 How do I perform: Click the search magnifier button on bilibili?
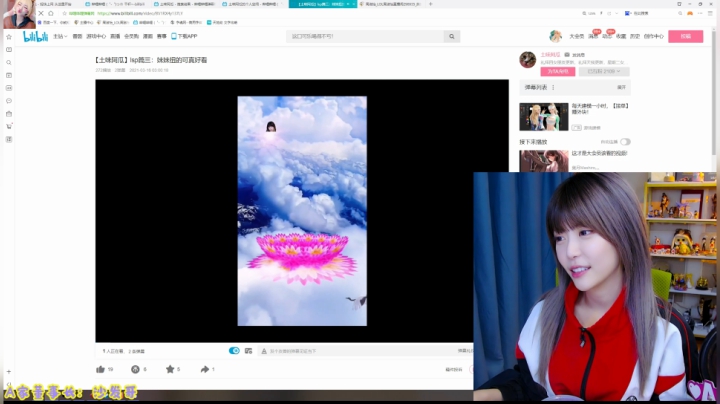click(x=452, y=36)
